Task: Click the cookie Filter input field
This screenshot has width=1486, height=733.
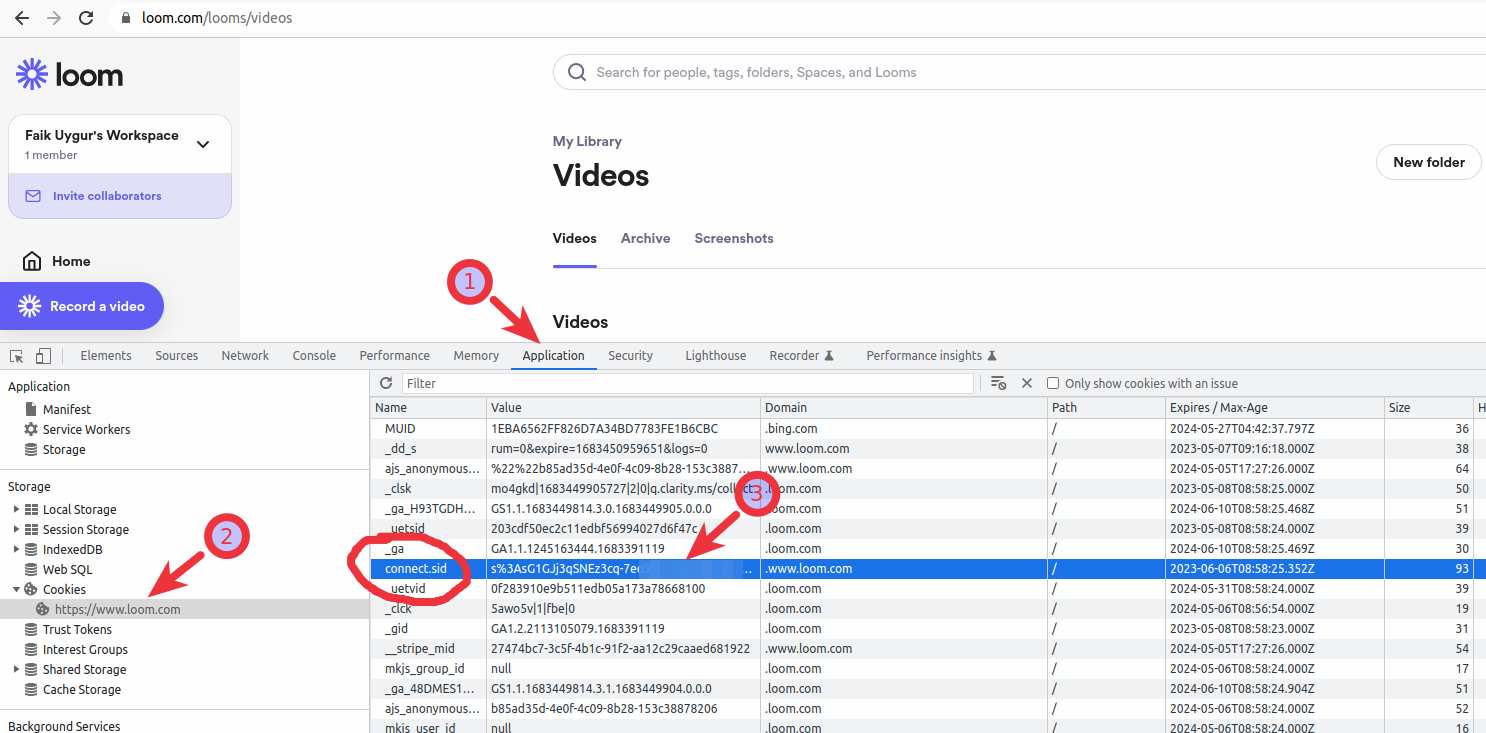Action: 688,383
